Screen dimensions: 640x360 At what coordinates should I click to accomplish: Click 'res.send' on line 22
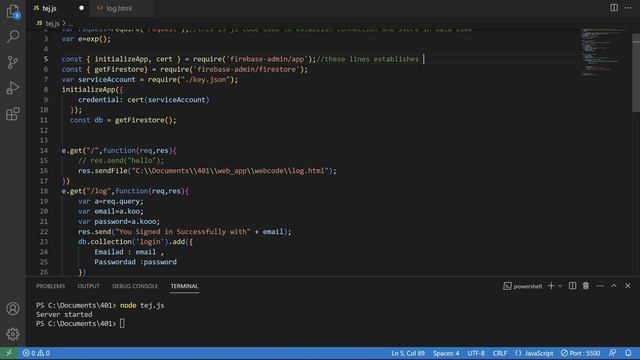pos(94,232)
